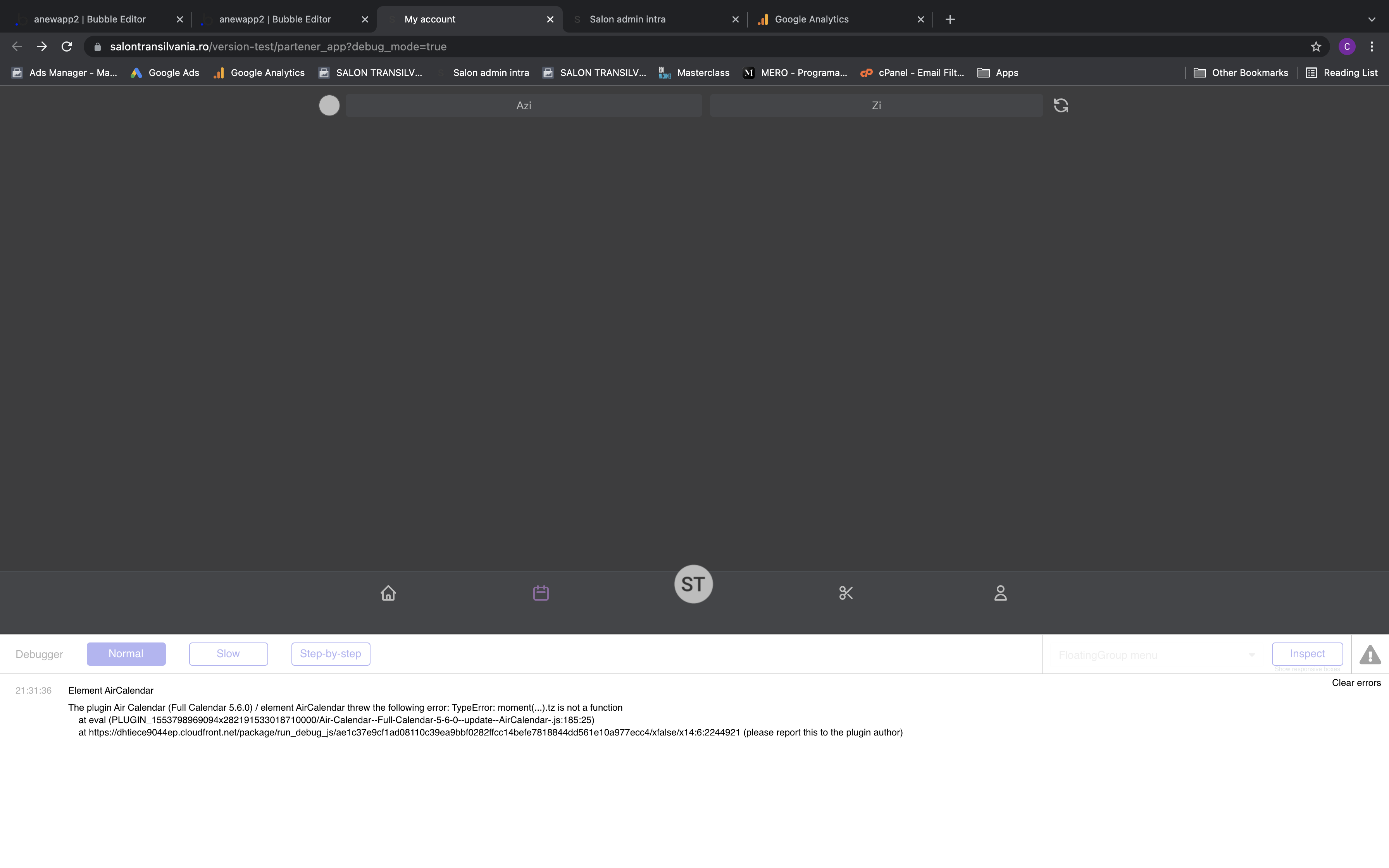This screenshot has height=868, width=1389.
Task: Open Google Ads bookmark
Action: coord(165,73)
